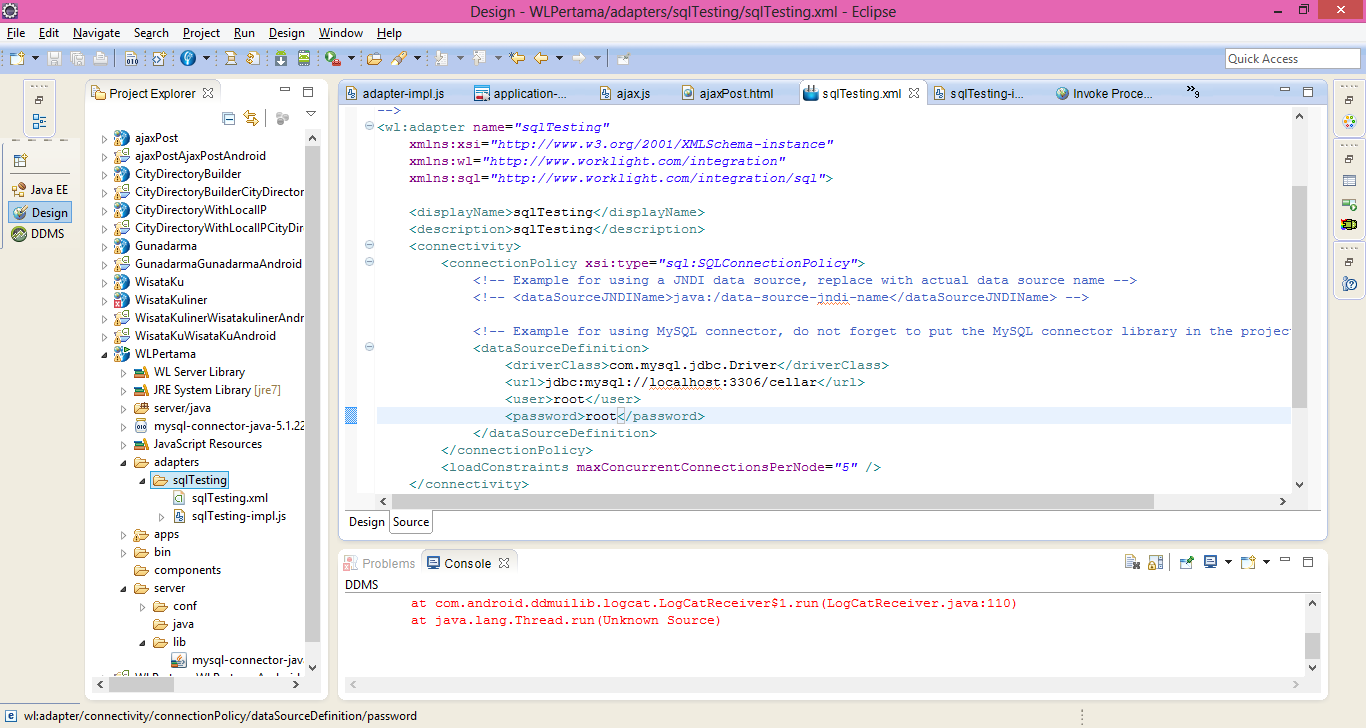
Task: Click the Open Console icon
Action: pyautogui.click(x=1247, y=563)
